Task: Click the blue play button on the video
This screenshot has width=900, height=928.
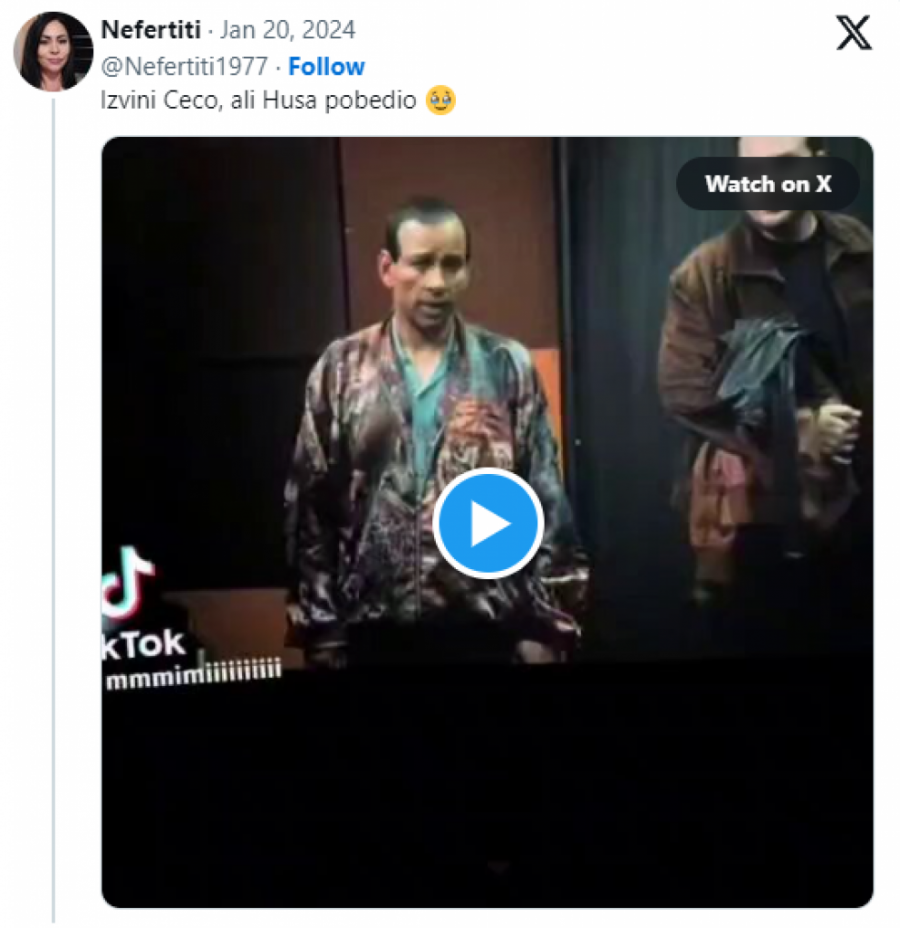Action: pos(488,523)
